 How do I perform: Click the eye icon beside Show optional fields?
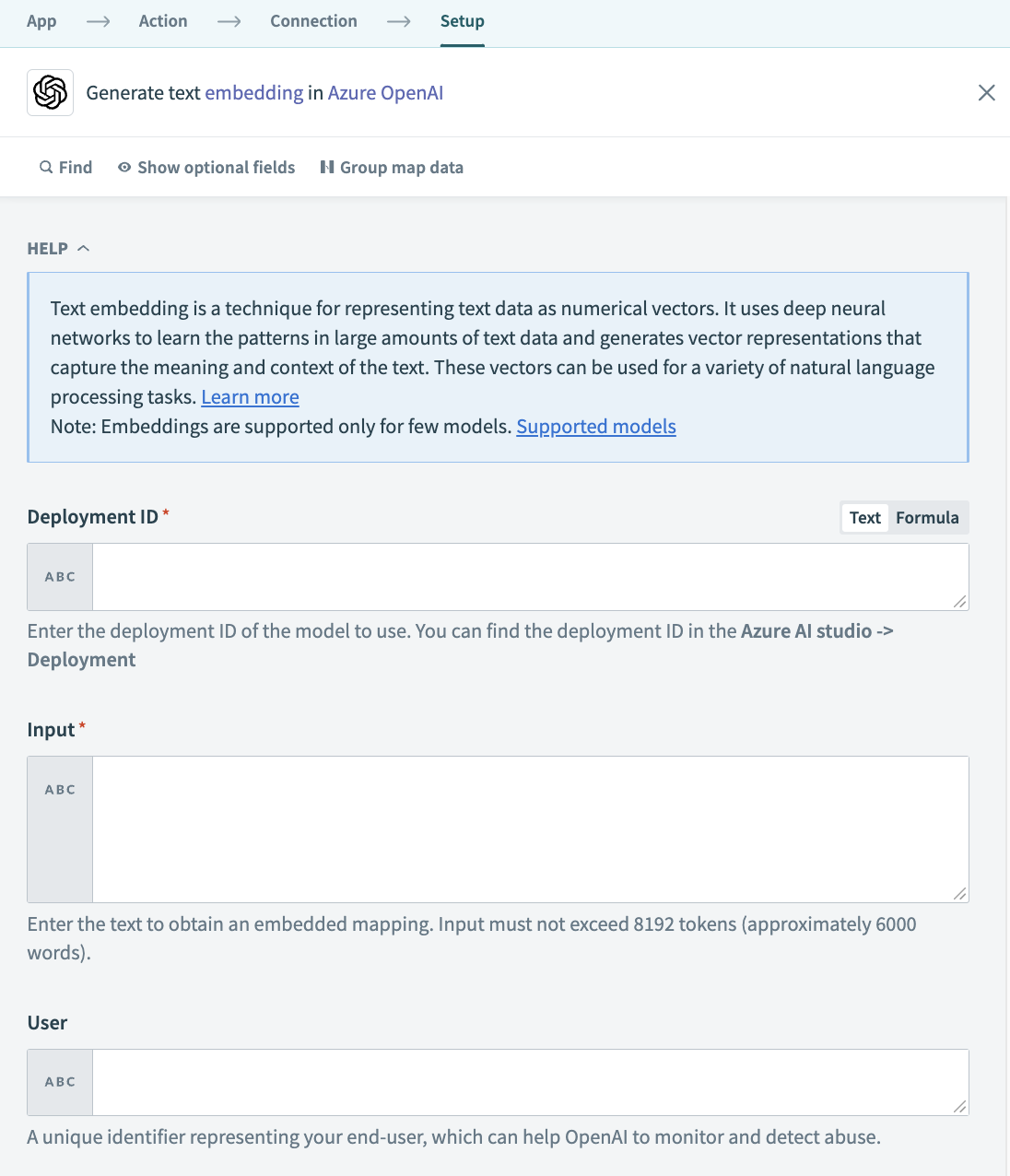point(123,167)
